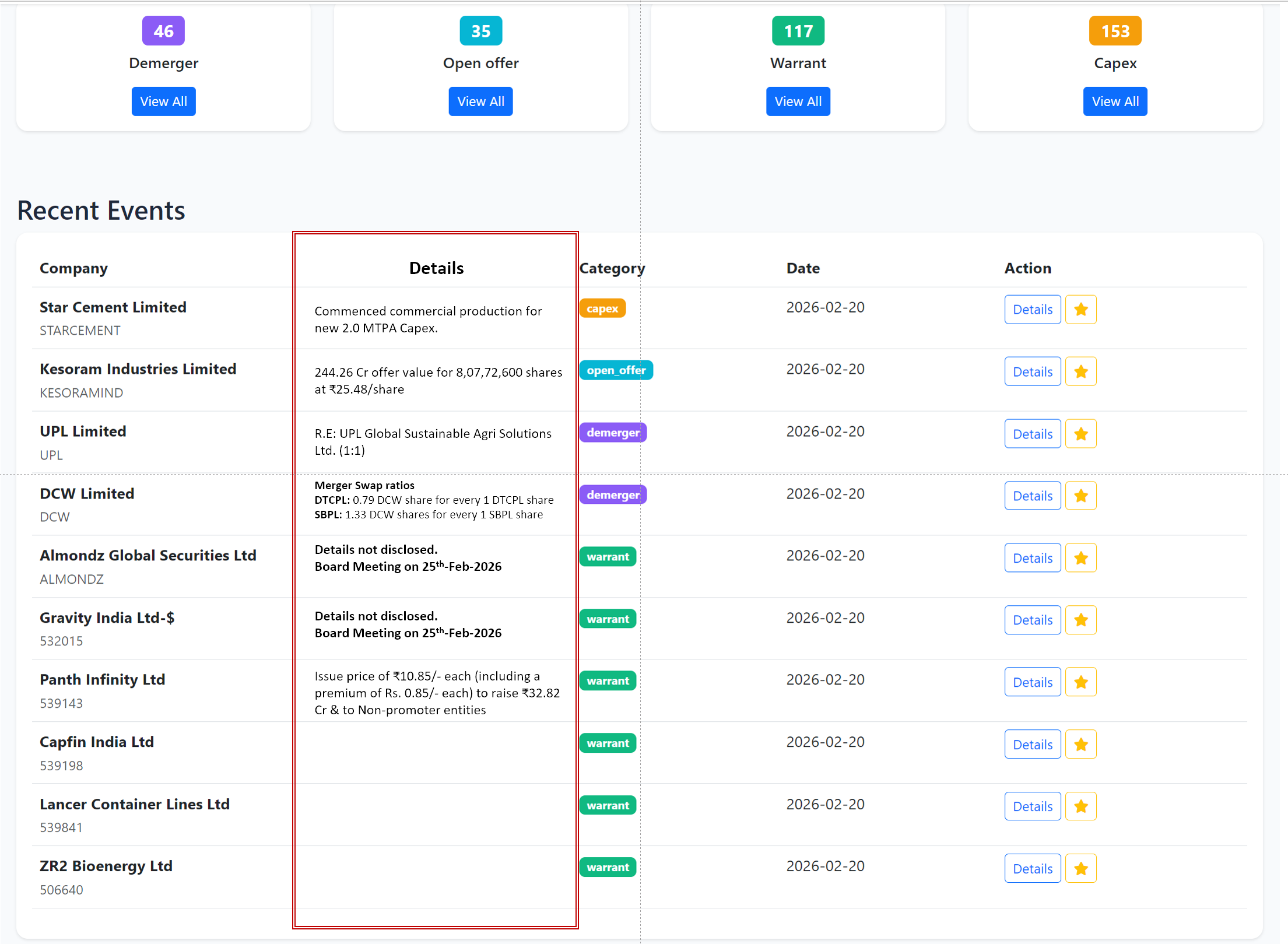View all Demerger events
The image size is (1288, 944).
click(x=163, y=101)
